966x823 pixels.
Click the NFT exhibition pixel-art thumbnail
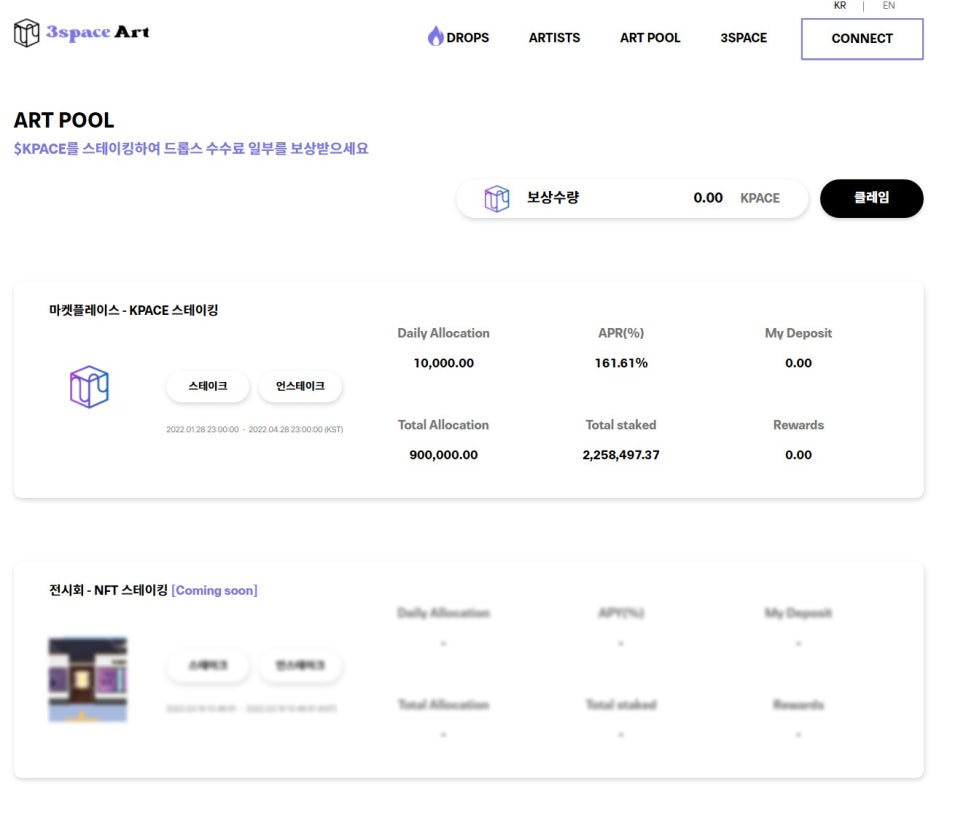point(87,679)
